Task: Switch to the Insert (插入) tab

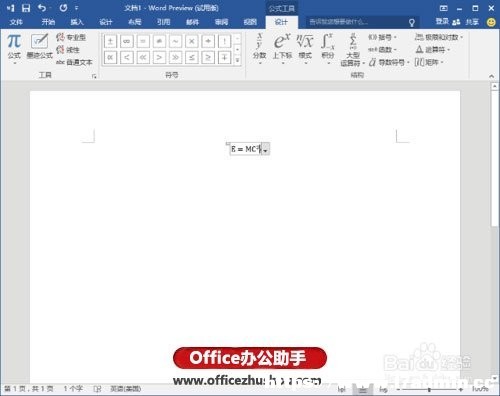Action: (77, 22)
